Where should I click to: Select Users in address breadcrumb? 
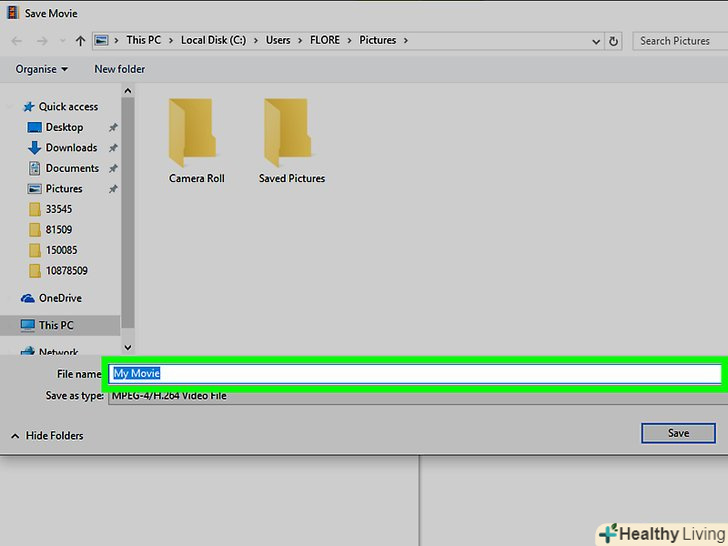point(278,40)
